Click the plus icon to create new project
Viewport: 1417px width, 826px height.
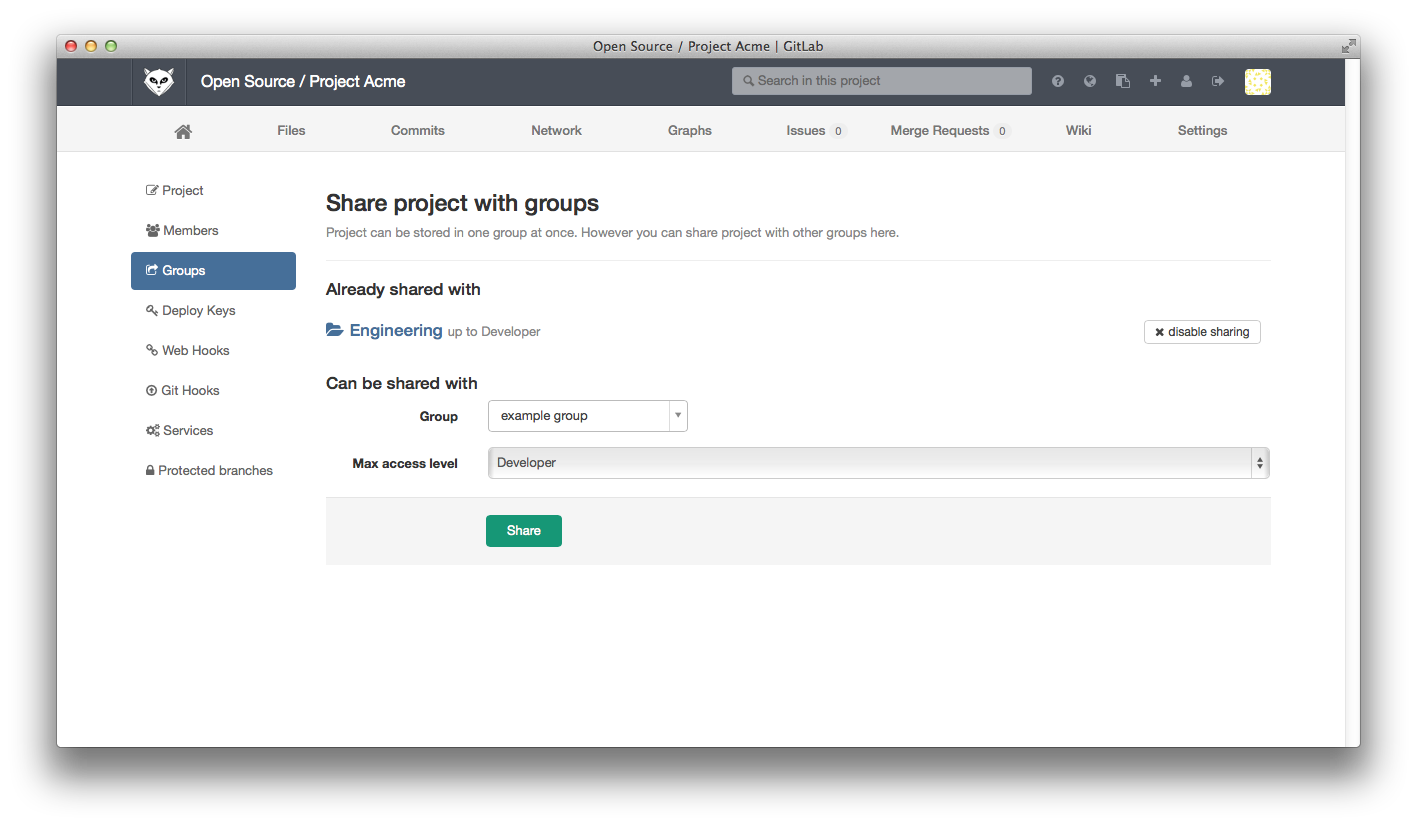1154,81
